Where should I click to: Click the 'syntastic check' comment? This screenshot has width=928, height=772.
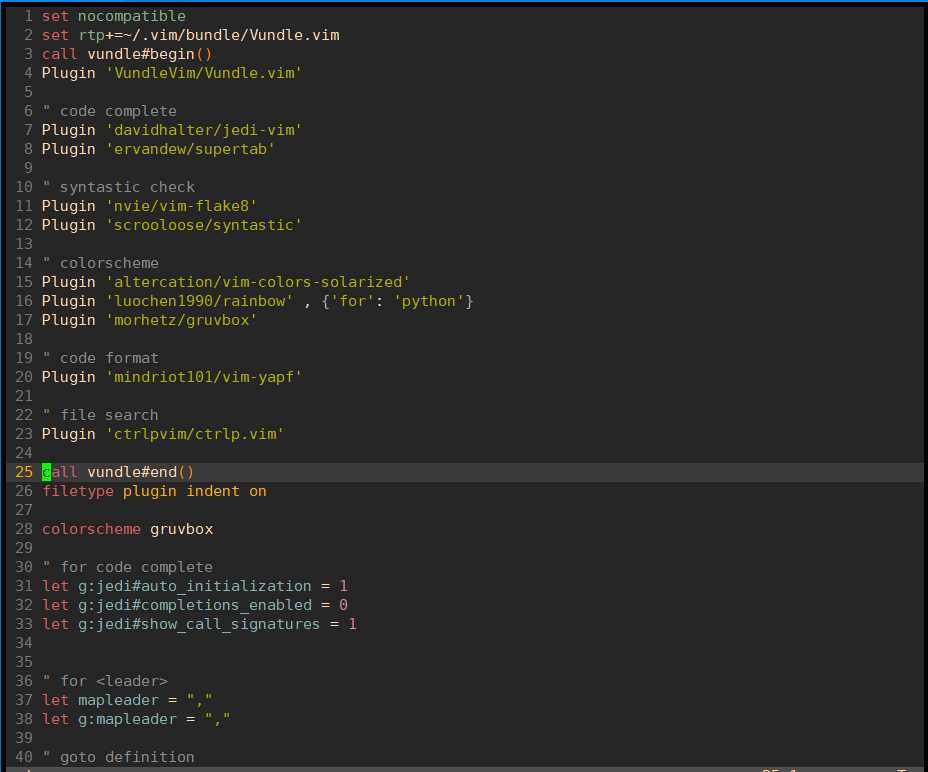[x=118, y=186]
